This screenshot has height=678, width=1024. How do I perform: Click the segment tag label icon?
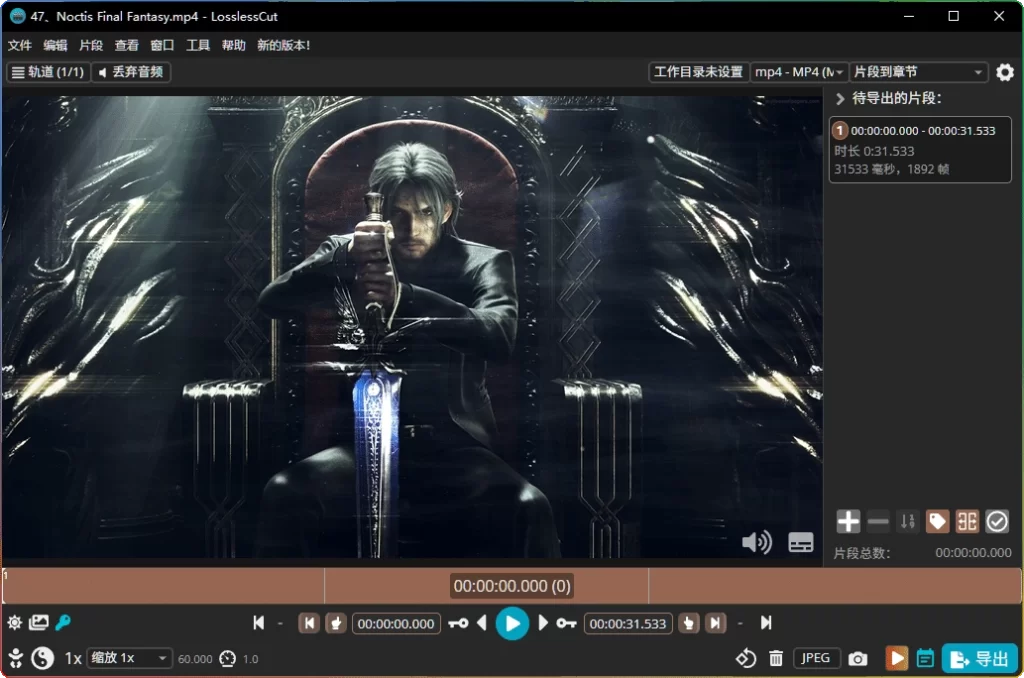937,521
